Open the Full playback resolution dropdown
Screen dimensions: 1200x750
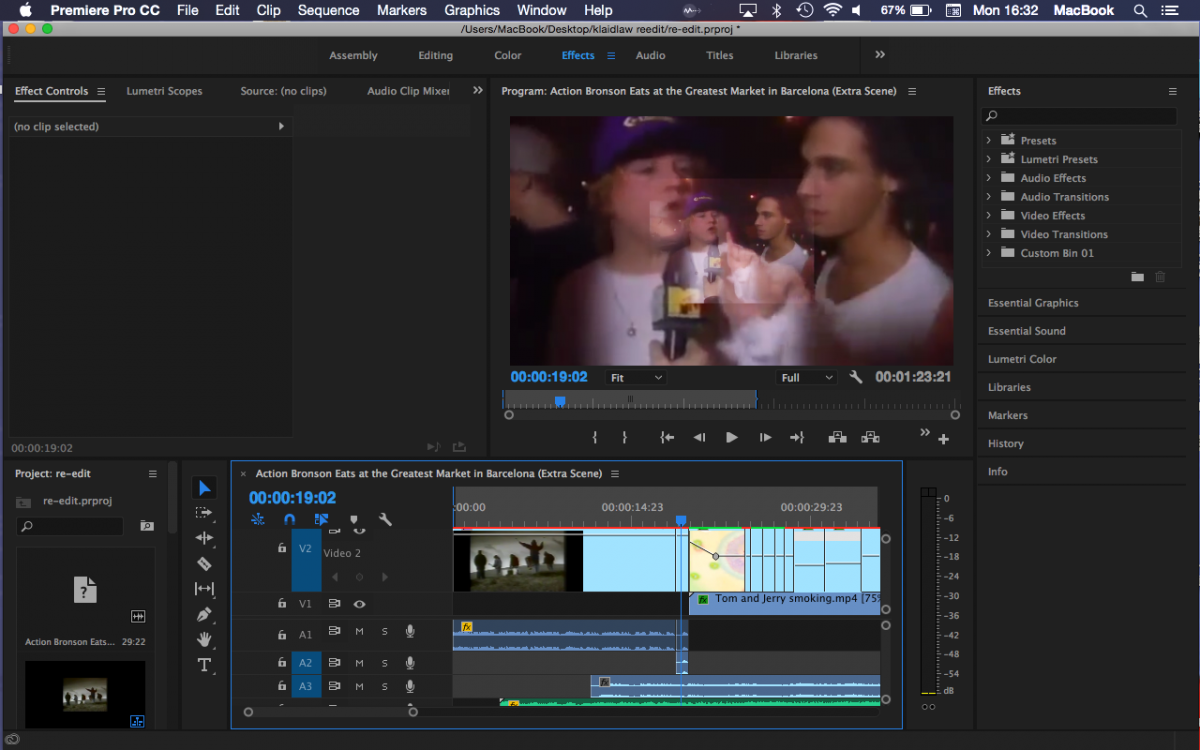click(x=807, y=378)
